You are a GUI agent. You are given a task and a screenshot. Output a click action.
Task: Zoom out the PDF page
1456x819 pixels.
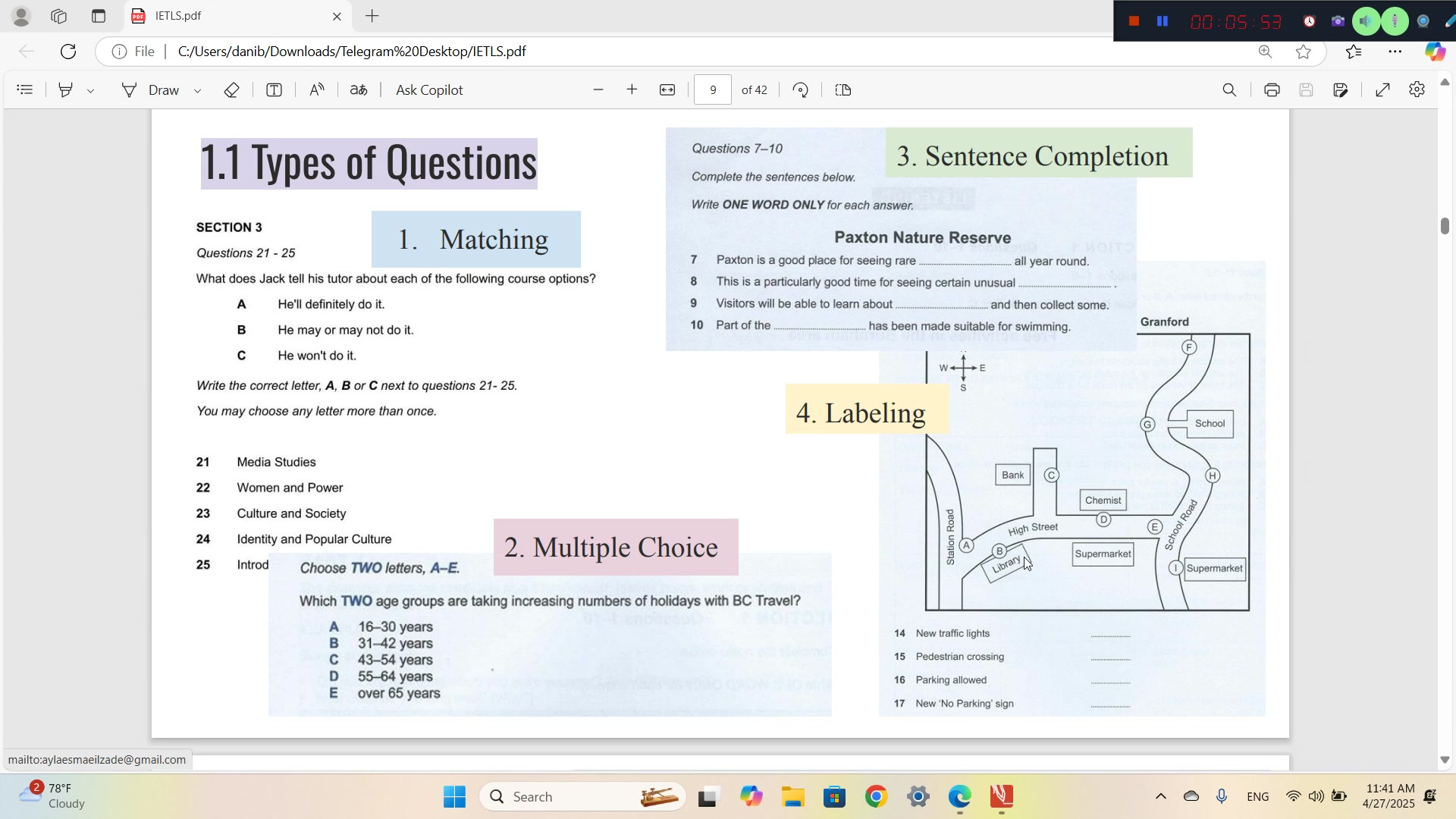coord(598,90)
